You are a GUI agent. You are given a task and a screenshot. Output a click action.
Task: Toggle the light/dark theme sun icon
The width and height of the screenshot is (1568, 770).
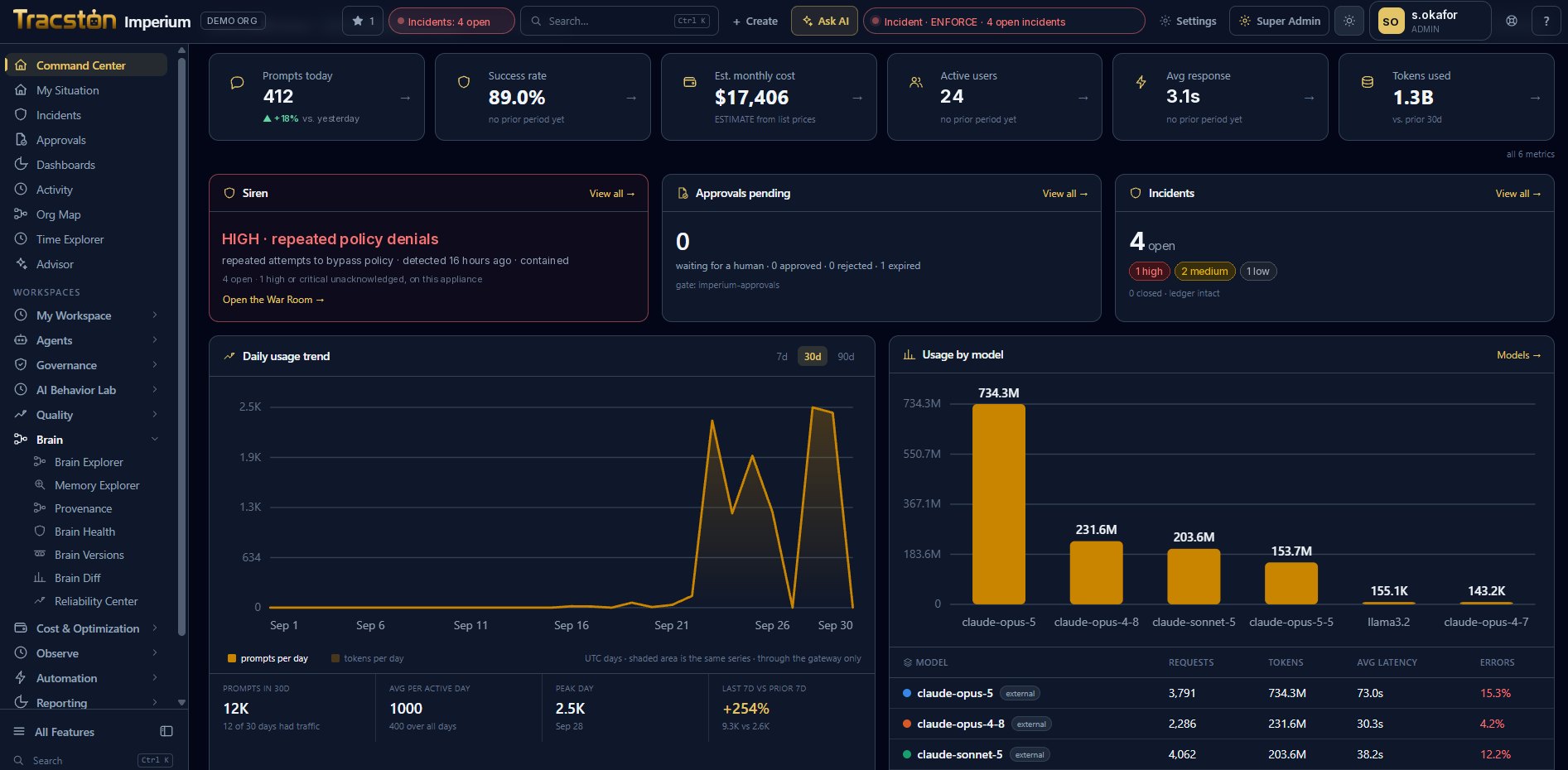tap(1349, 21)
